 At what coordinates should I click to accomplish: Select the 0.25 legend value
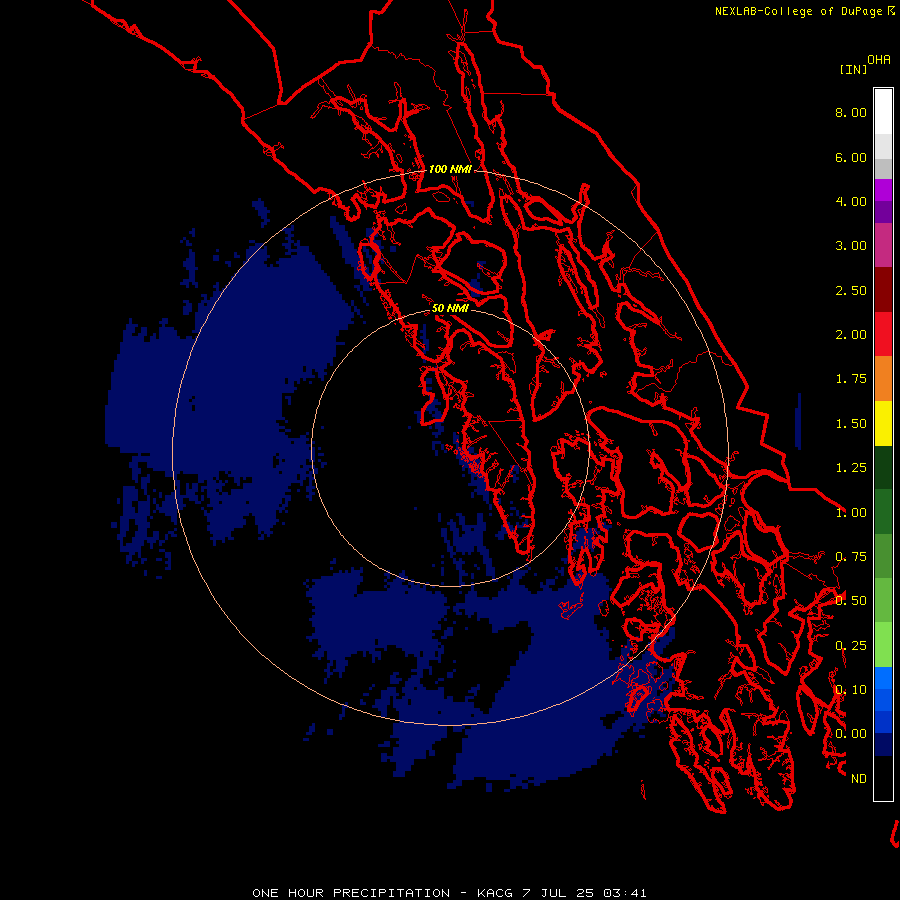click(851, 646)
